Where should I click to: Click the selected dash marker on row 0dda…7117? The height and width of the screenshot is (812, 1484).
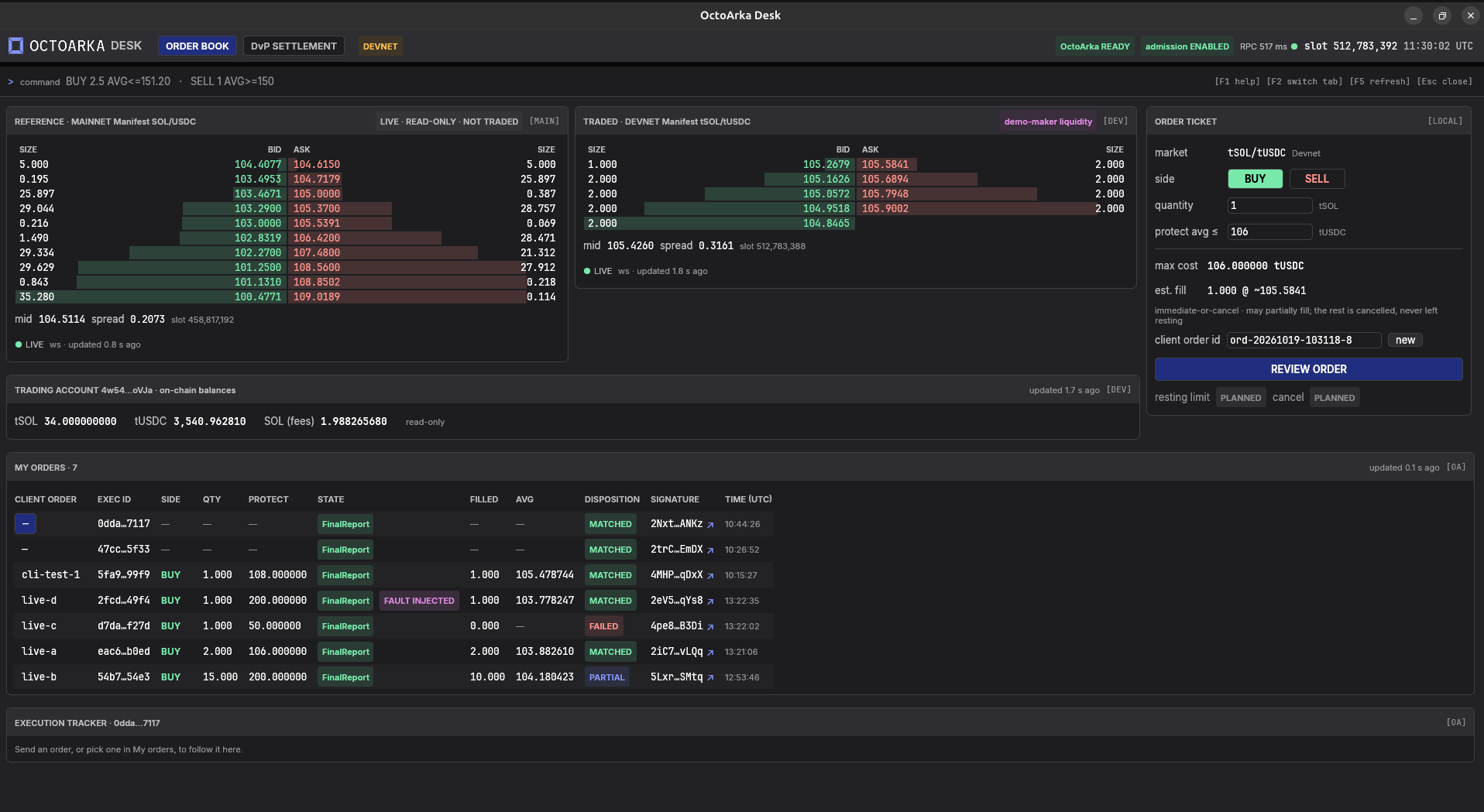(x=26, y=524)
